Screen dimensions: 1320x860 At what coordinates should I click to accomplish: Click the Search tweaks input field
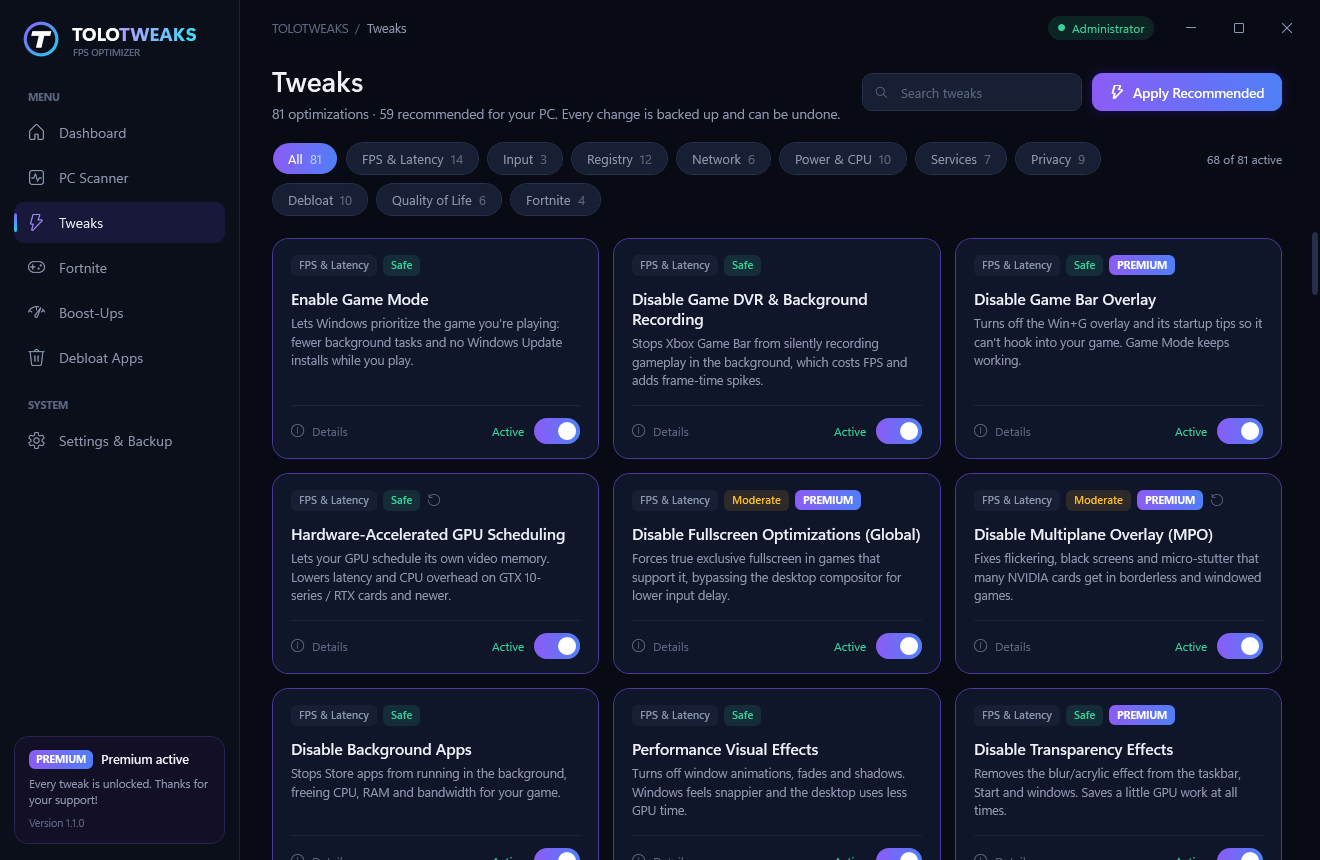[x=972, y=93]
